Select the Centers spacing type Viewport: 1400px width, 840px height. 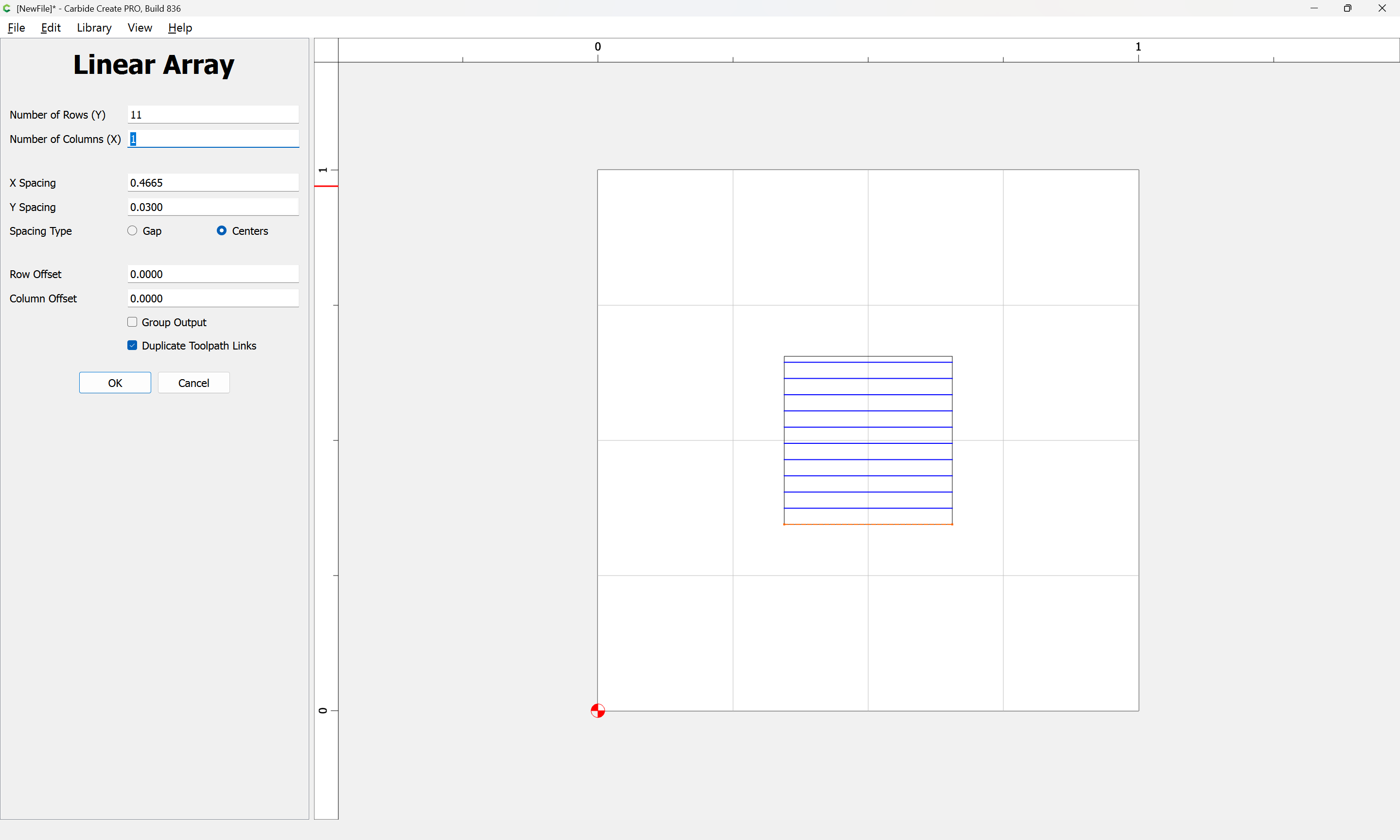click(222, 230)
